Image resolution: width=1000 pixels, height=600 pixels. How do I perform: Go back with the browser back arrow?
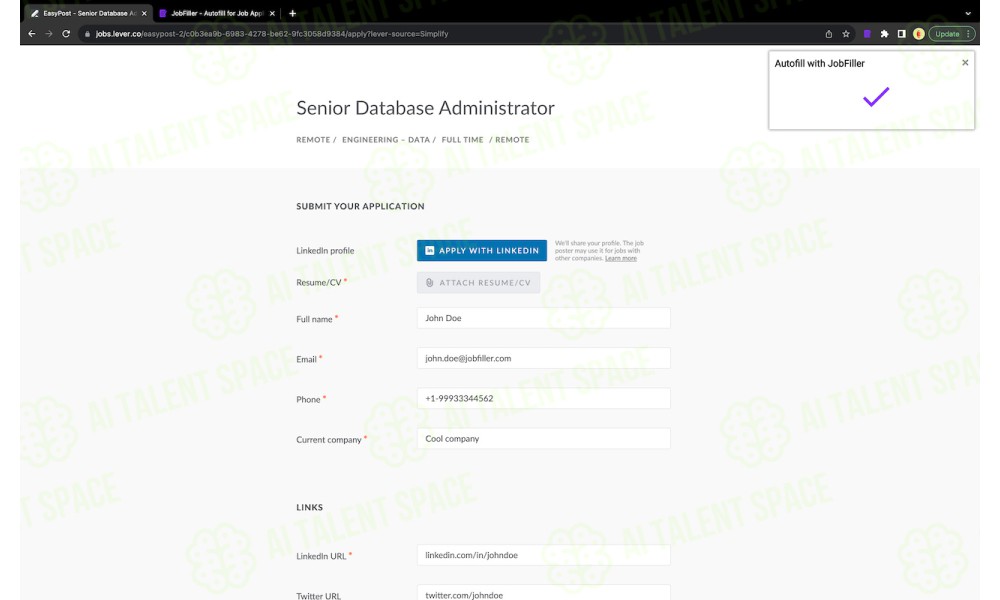click(x=31, y=34)
